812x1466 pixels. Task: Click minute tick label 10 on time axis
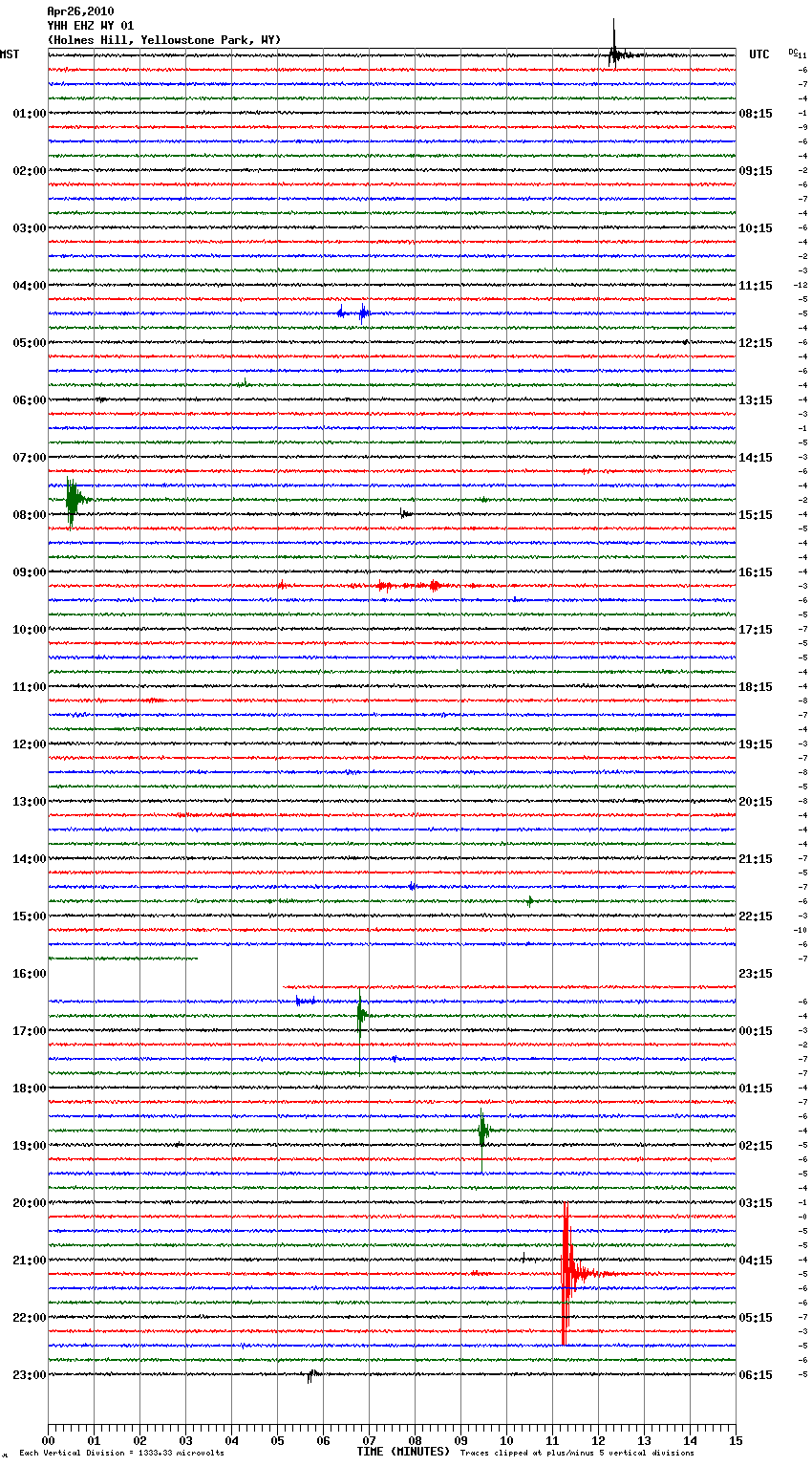[x=506, y=1441]
